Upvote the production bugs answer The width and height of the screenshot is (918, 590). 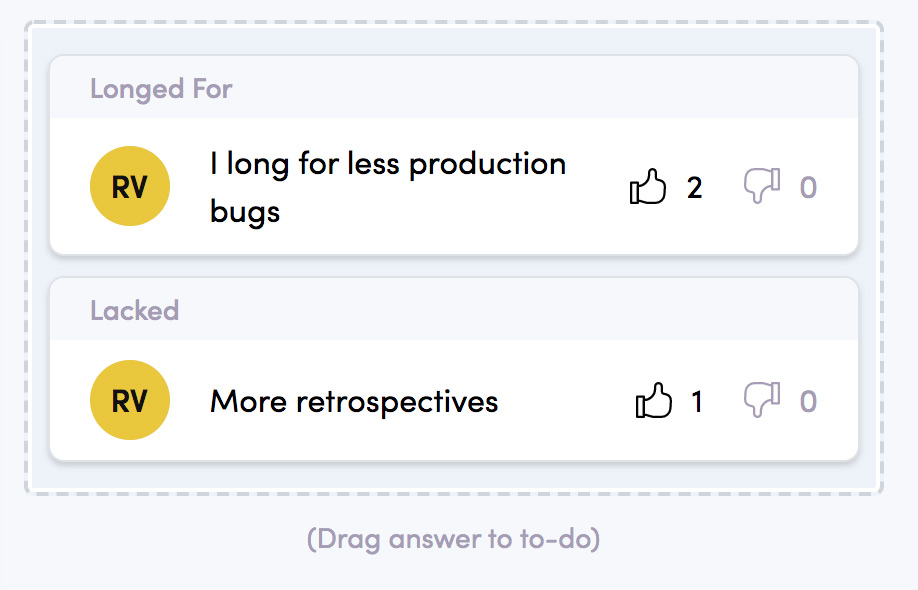pyautogui.click(x=648, y=187)
